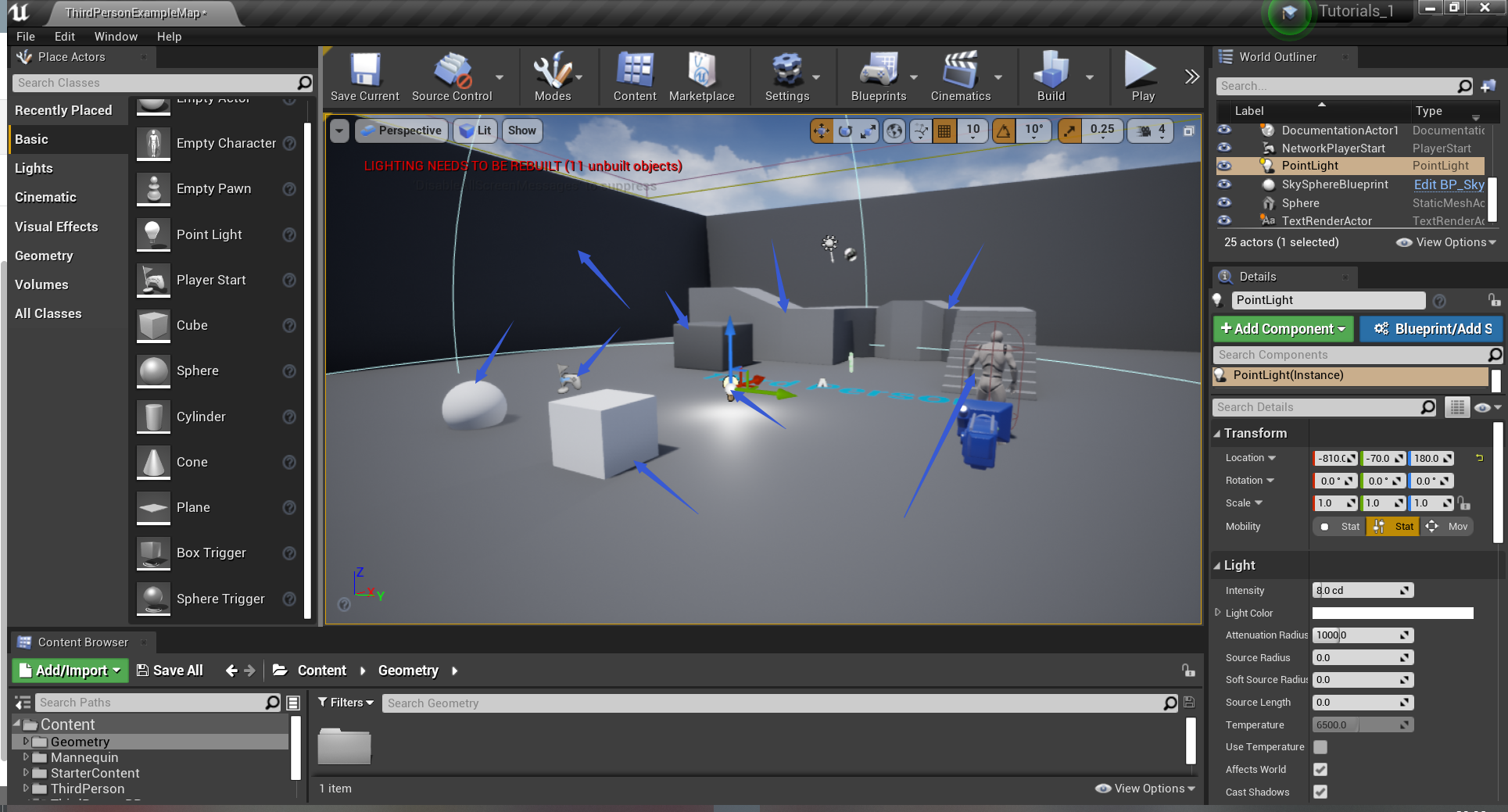Image resolution: width=1508 pixels, height=812 pixels.
Task: Select Cube in Place Actors list
Action: click(192, 325)
